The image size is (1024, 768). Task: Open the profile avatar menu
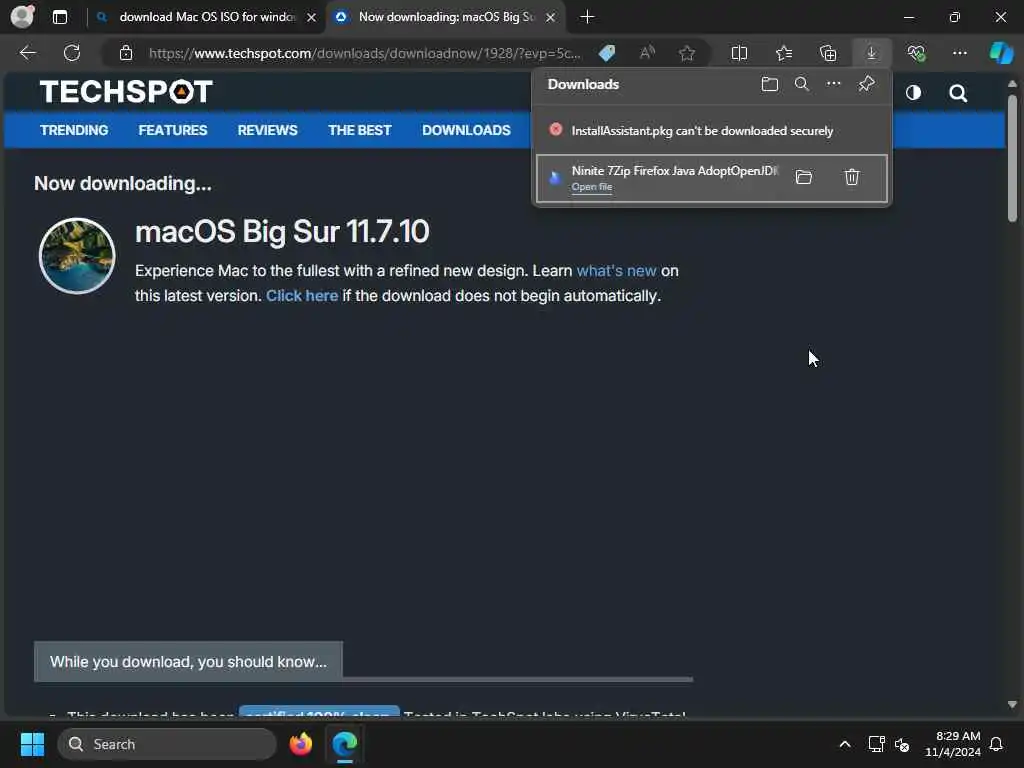click(23, 16)
